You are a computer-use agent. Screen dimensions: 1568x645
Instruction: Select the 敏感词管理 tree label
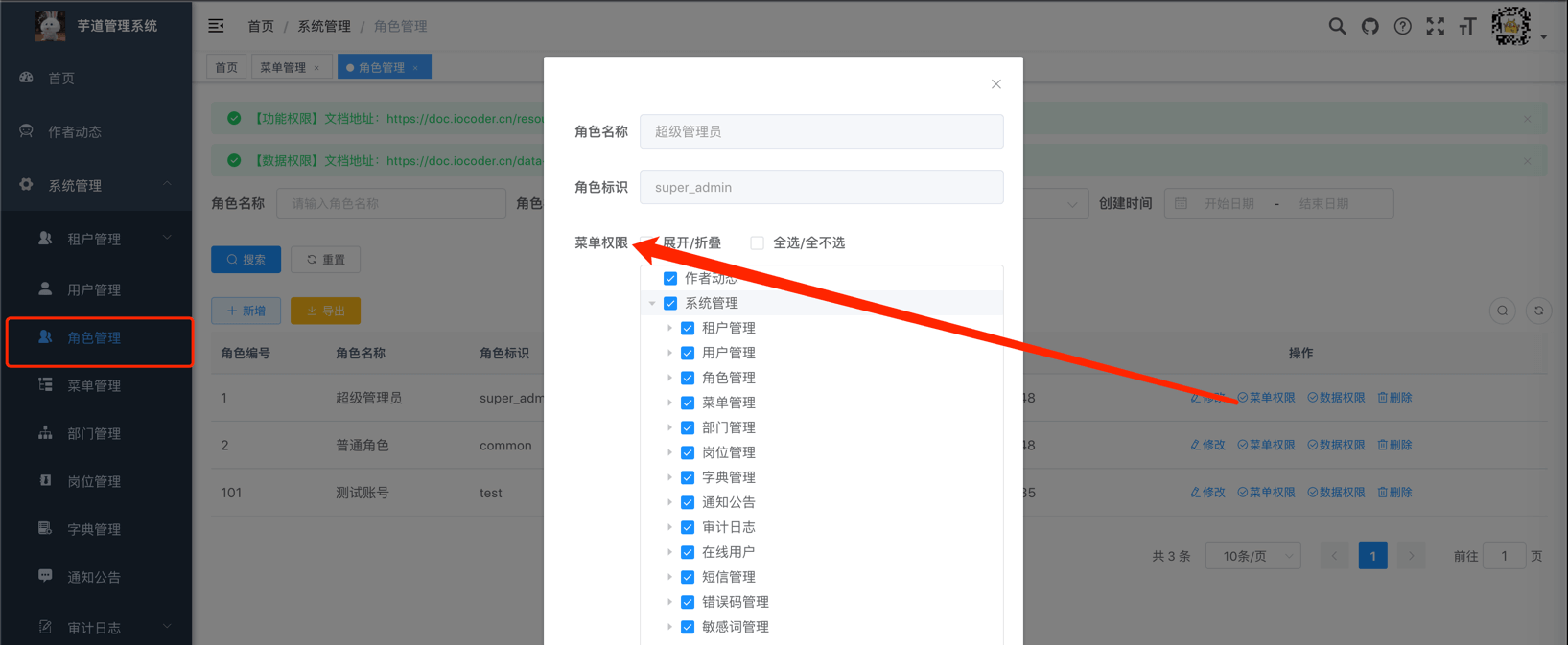pyautogui.click(x=736, y=627)
